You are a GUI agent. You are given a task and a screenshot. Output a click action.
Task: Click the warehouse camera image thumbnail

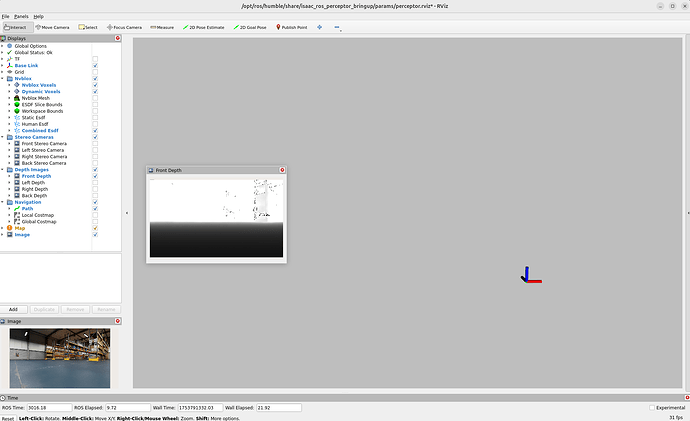(60, 358)
